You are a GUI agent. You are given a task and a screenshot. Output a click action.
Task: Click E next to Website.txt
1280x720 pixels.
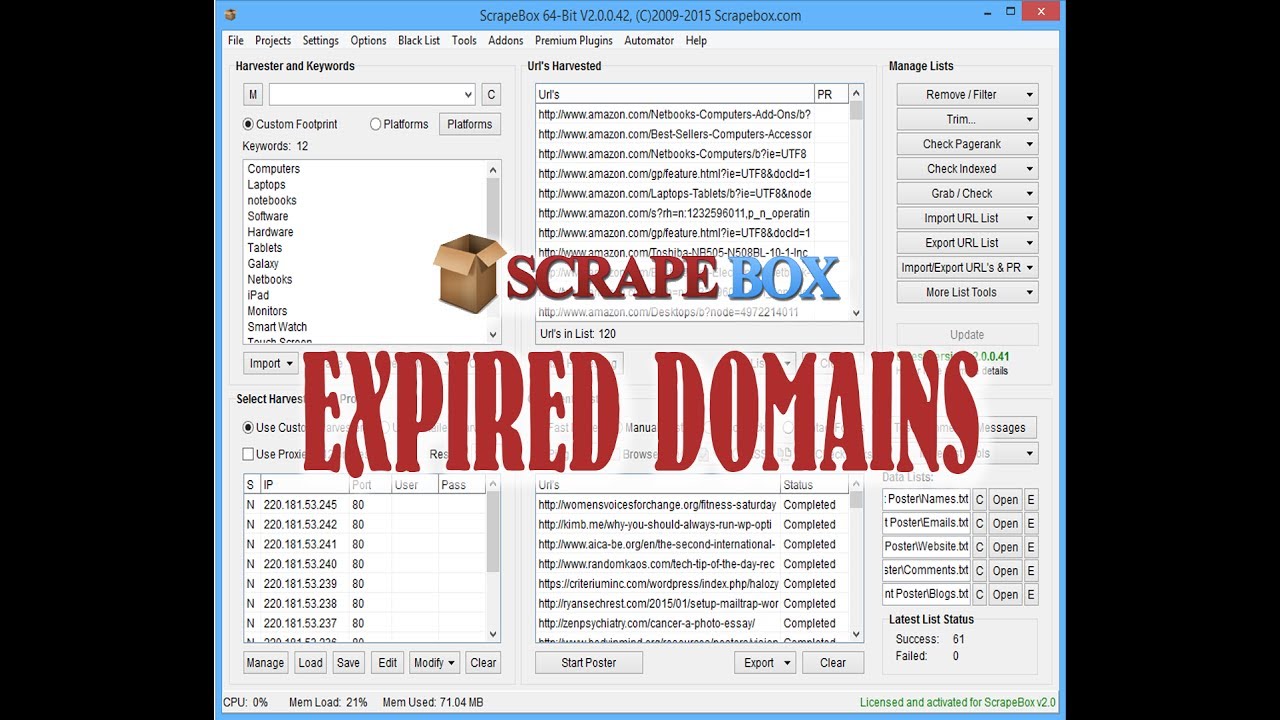(1031, 547)
